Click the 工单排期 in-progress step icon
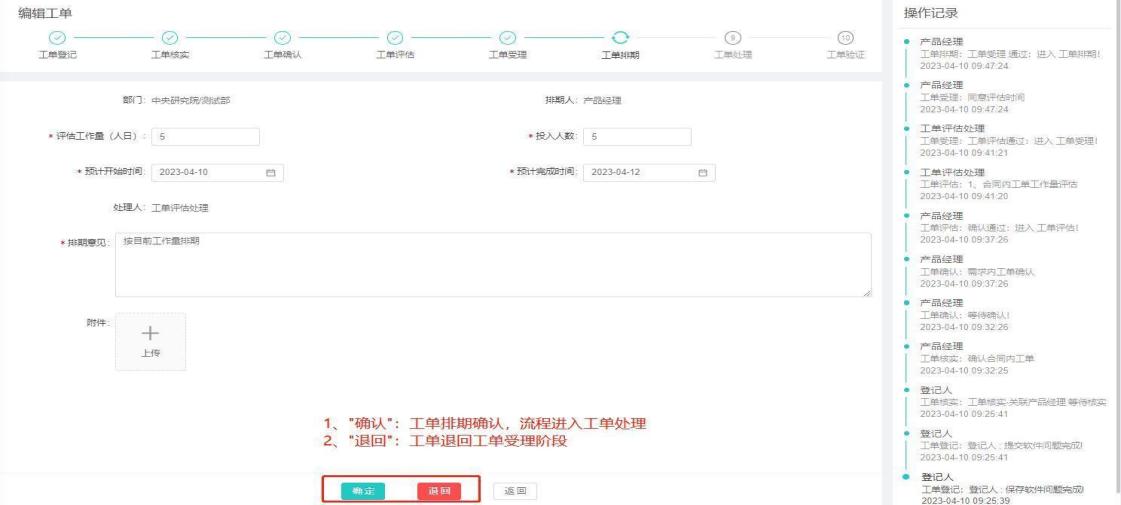1121x505 pixels. tap(619, 37)
